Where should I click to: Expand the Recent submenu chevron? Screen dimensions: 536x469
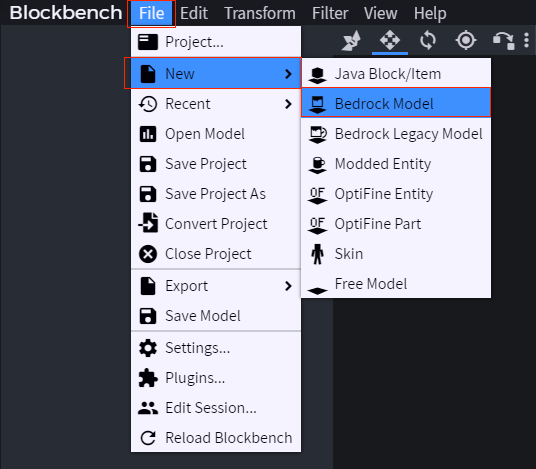click(289, 104)
